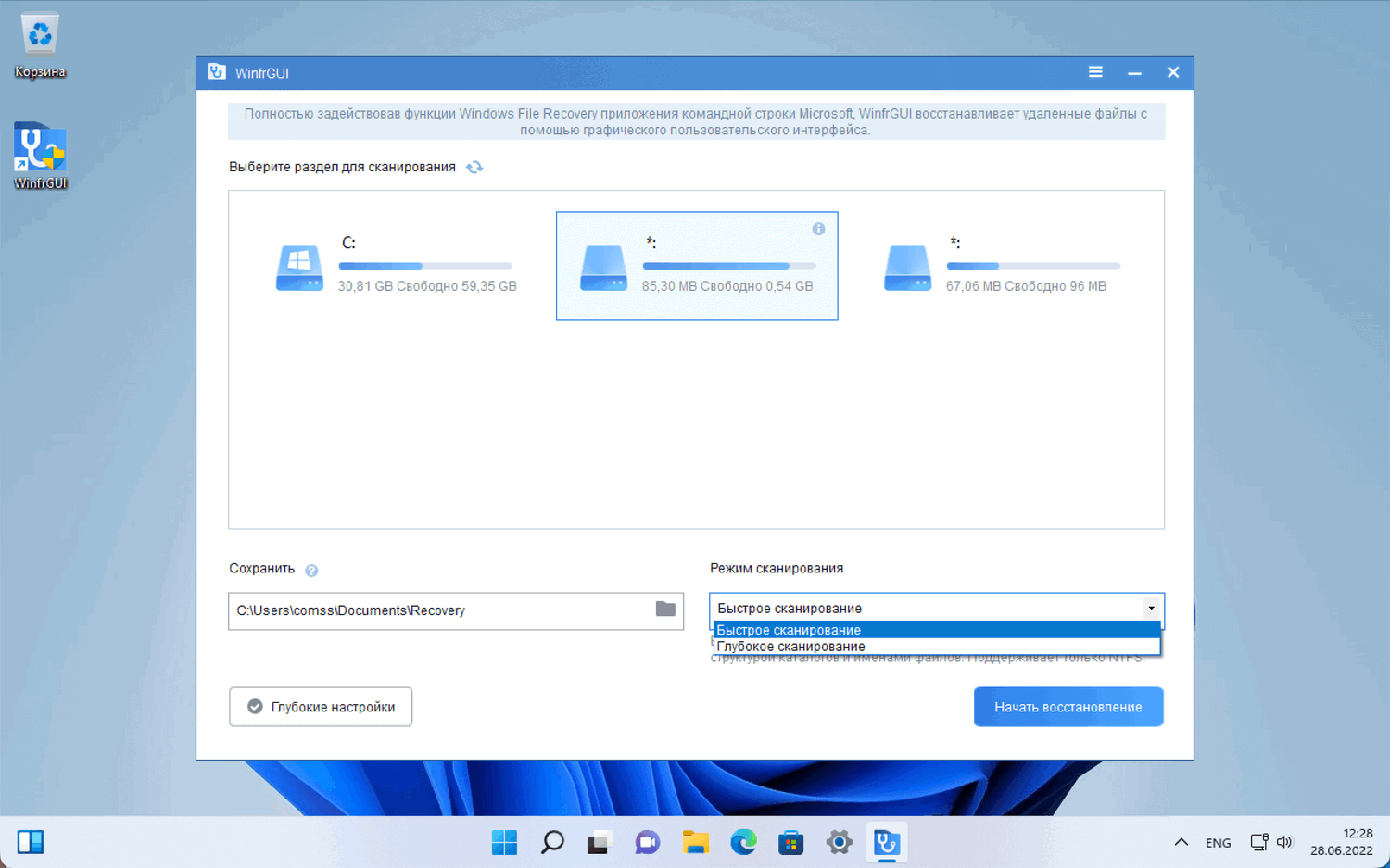Open the Recycle Bin (Корзина) desktop icon
The width and height of the screenshot is (1390, 868).
(x=40, y=45)
